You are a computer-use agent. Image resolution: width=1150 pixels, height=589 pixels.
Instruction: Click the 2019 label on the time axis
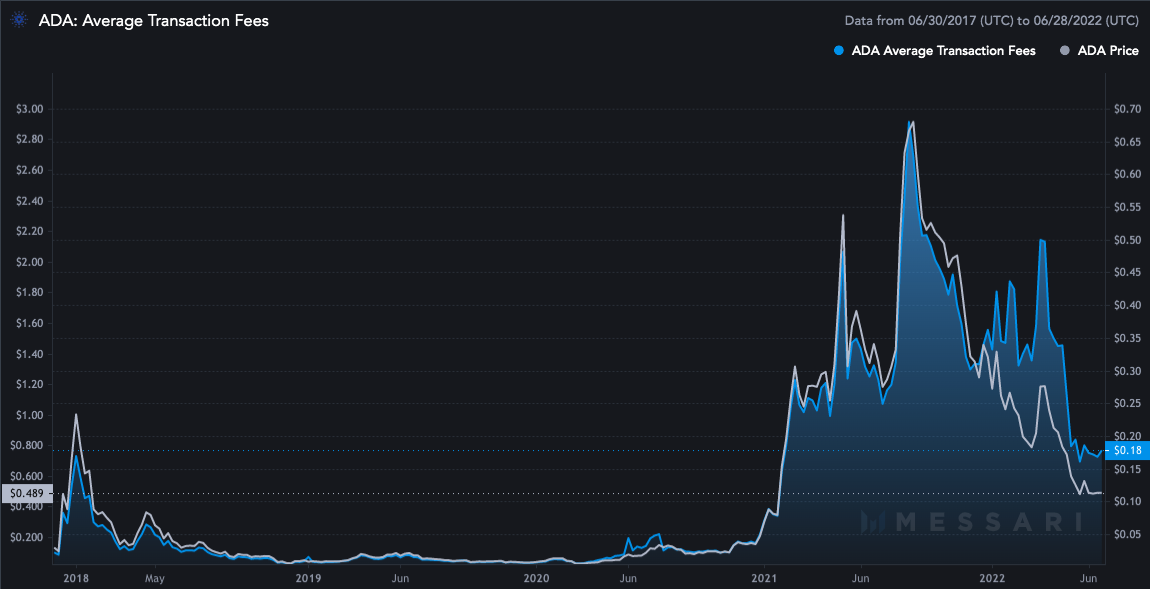[x=309, y=578]
